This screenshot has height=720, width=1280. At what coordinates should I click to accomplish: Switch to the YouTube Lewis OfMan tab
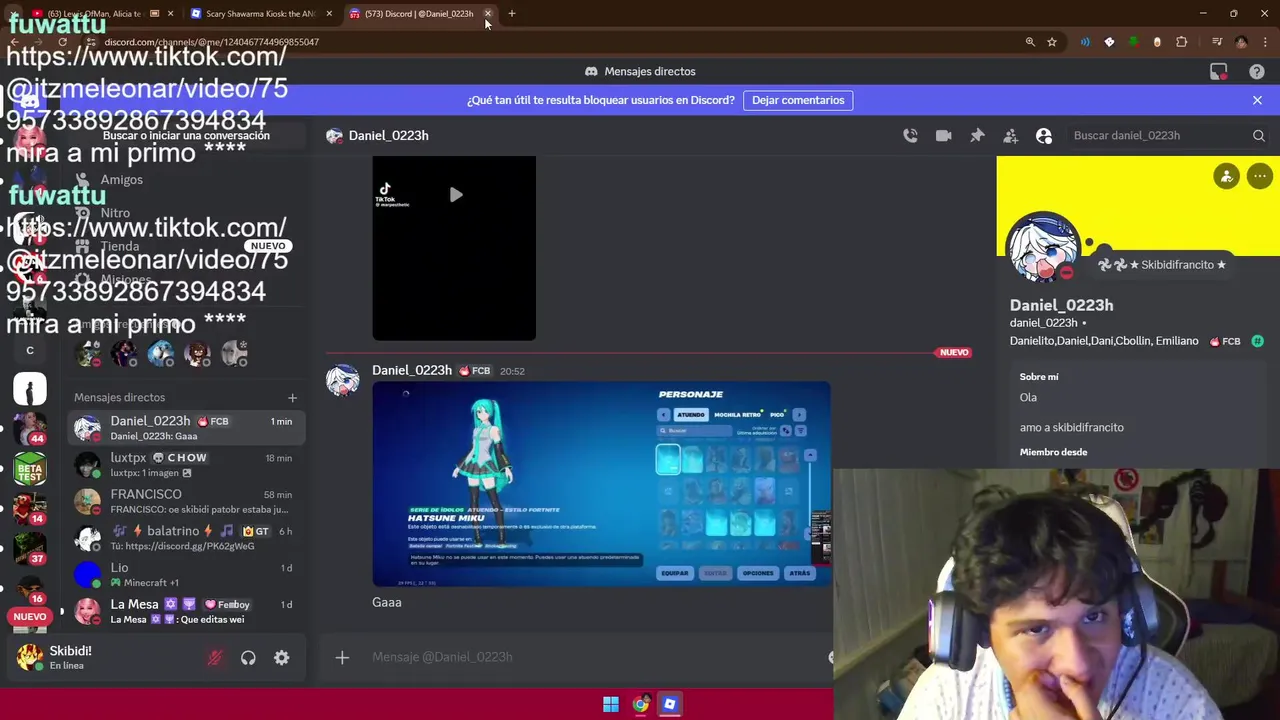pos(95,14)
